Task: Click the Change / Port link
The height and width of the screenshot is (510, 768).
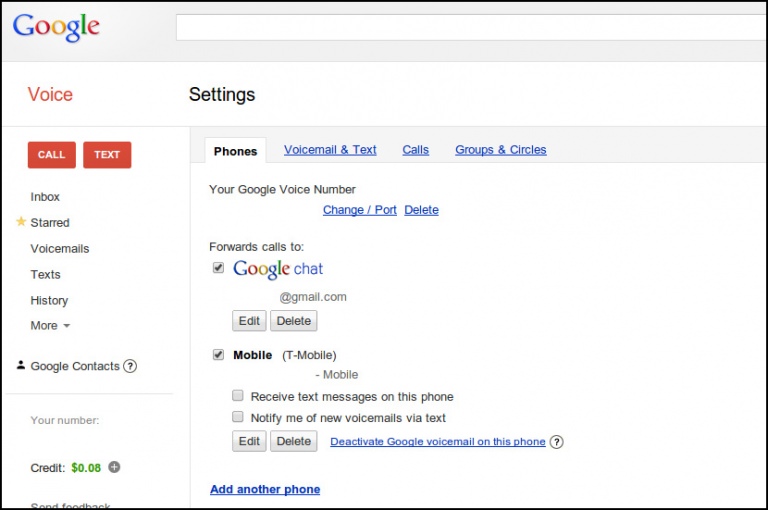Action: pos(359,210)
